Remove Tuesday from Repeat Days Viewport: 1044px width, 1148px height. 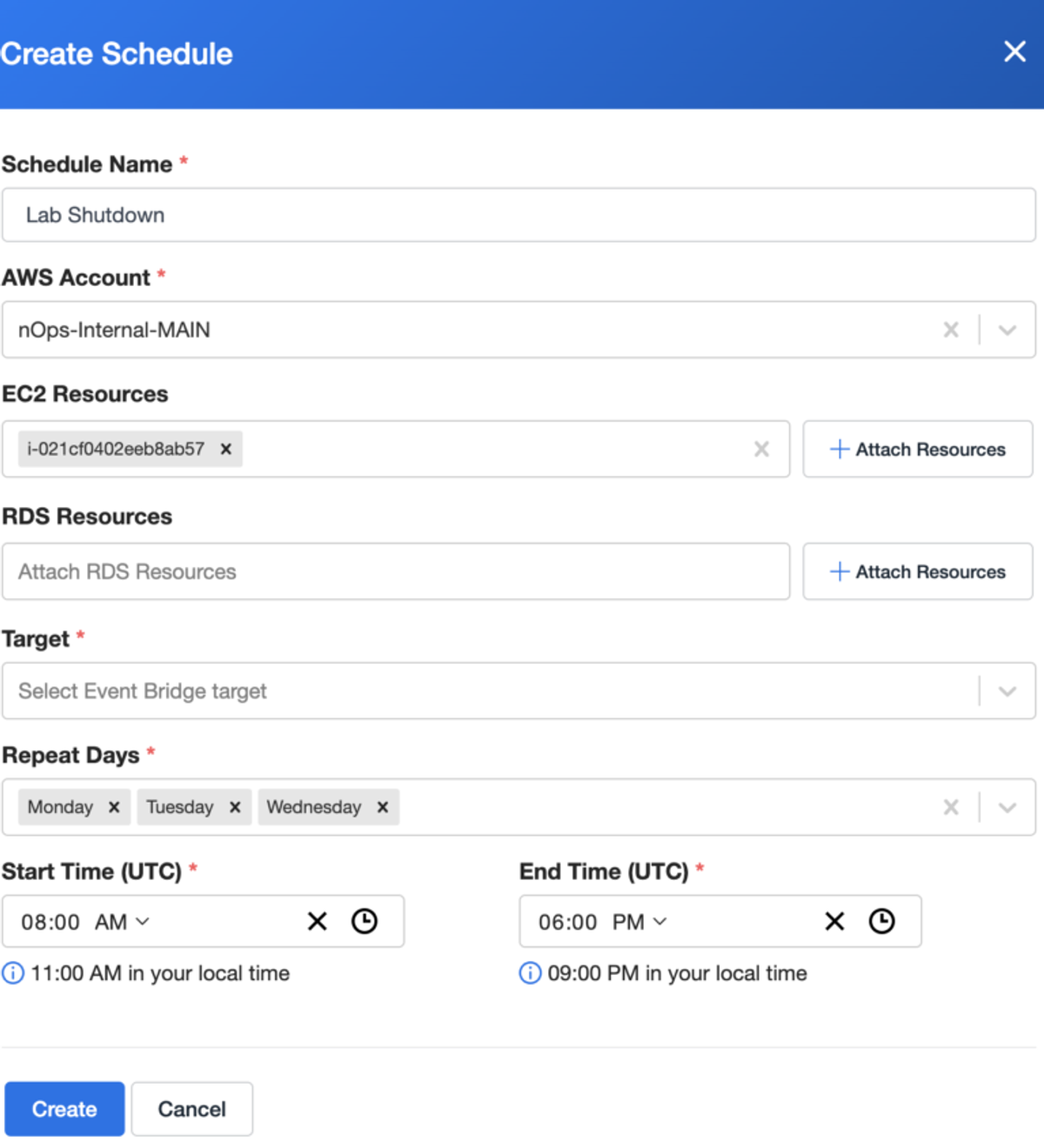coord(235,807)
